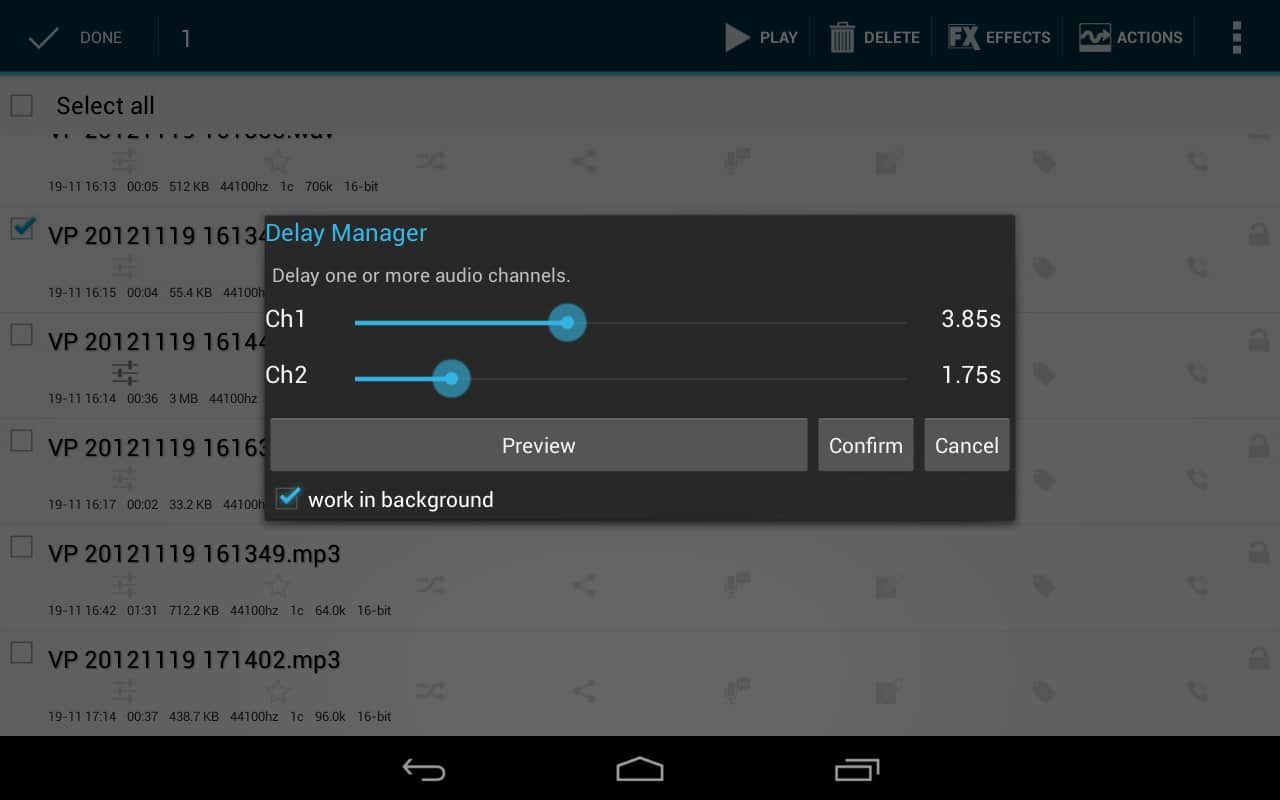Click the Preview button
Screen dimensions: 1280x800
tap(539, 445)
